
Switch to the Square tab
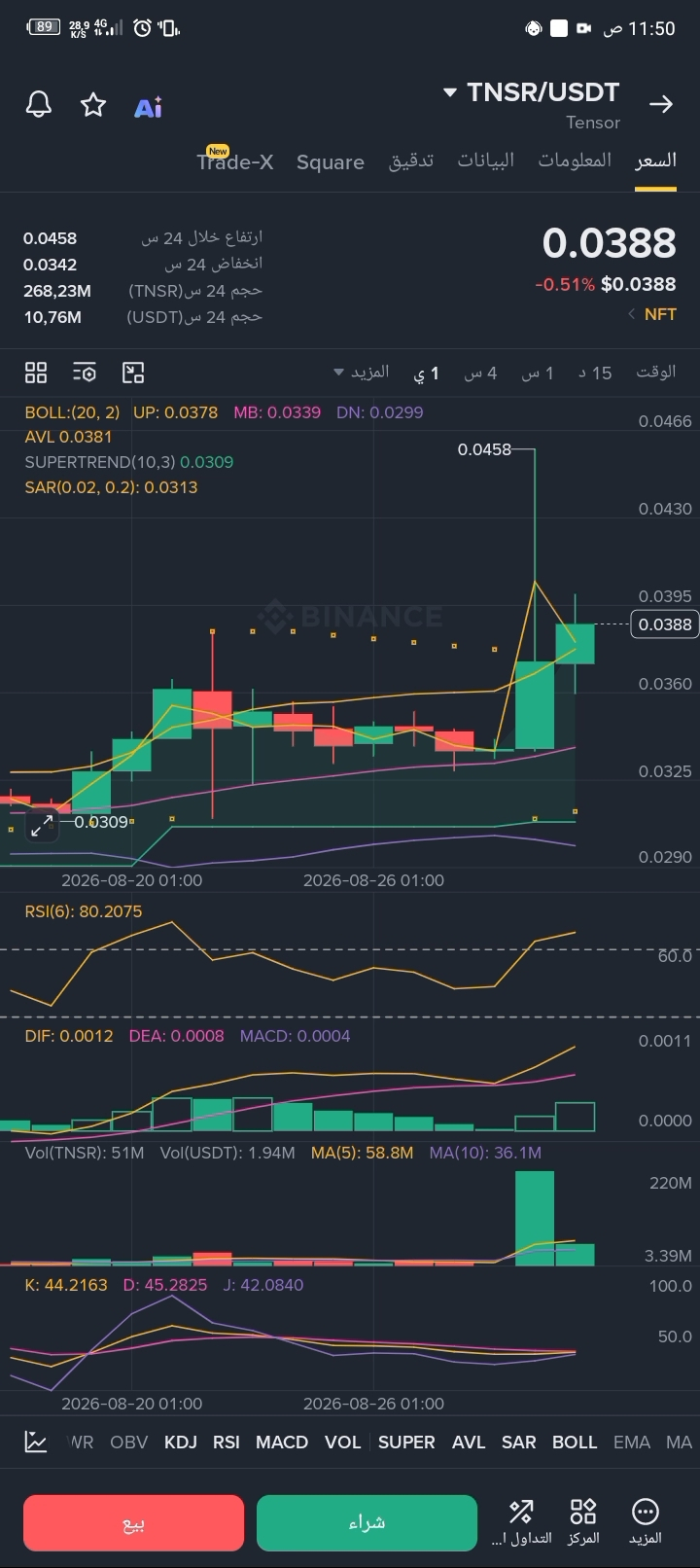point(331,162)
